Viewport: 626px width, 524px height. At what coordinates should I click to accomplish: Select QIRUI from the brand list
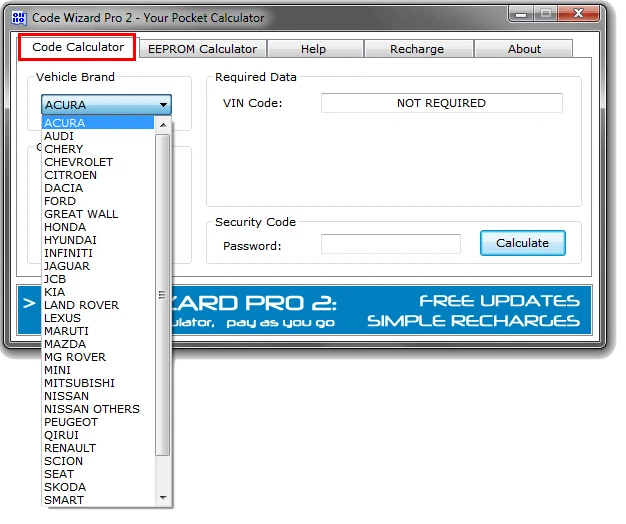[x=98, y=435]
